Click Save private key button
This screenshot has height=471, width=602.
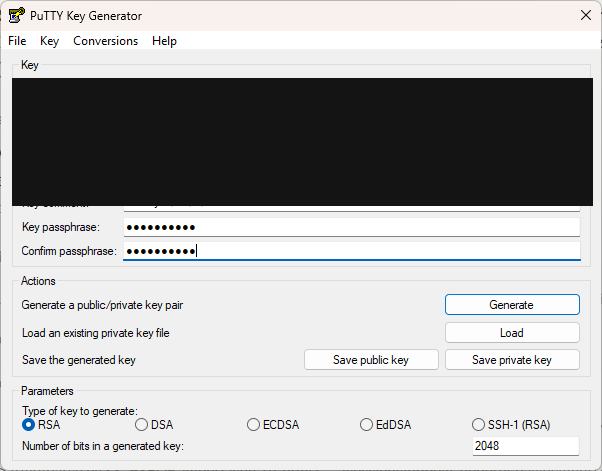512,360
